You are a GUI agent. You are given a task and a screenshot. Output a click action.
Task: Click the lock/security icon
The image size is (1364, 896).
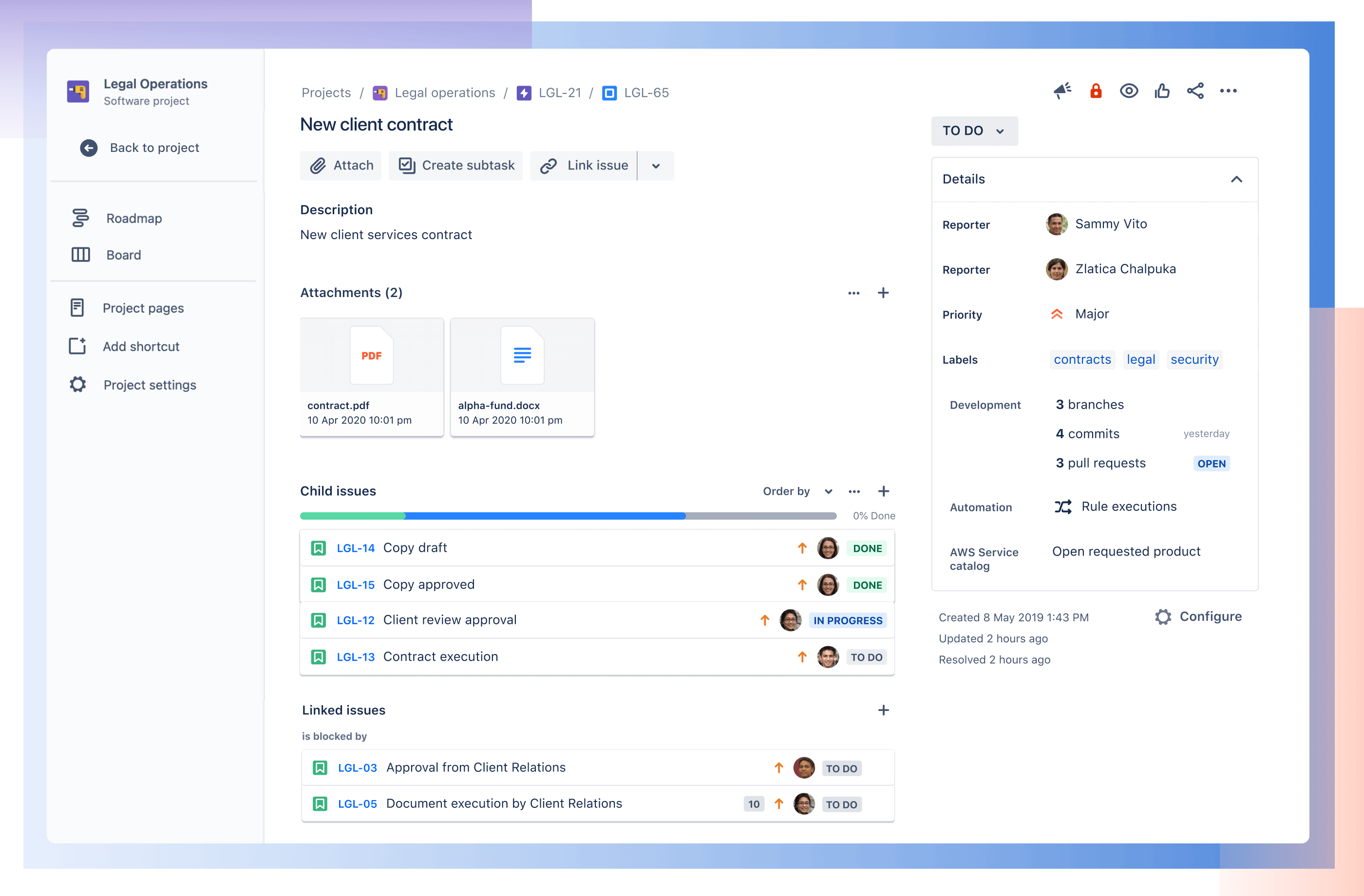coord(1098,92)
